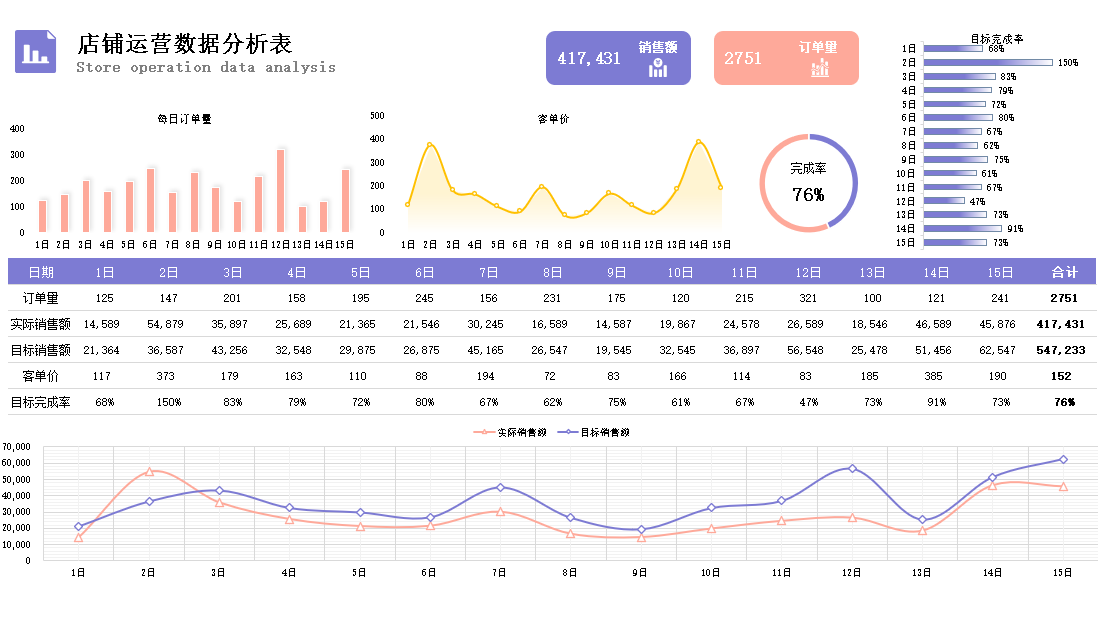Click the 实际销售额 legend triangle marker
This screenshot has width=1115, height=619.
[x=486, y=432]
